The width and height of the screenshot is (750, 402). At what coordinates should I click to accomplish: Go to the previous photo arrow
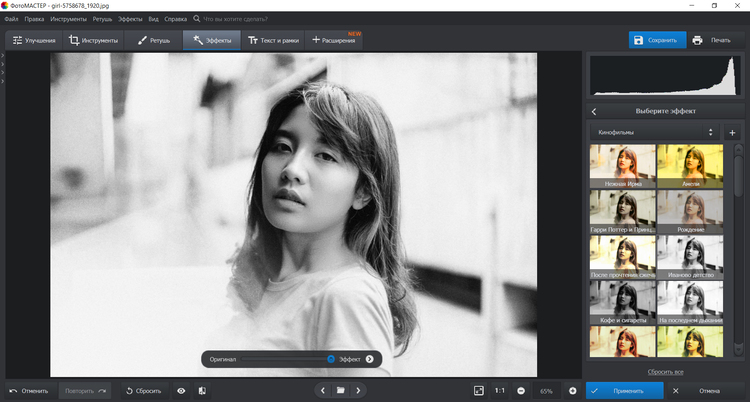(x=322, y=390)
